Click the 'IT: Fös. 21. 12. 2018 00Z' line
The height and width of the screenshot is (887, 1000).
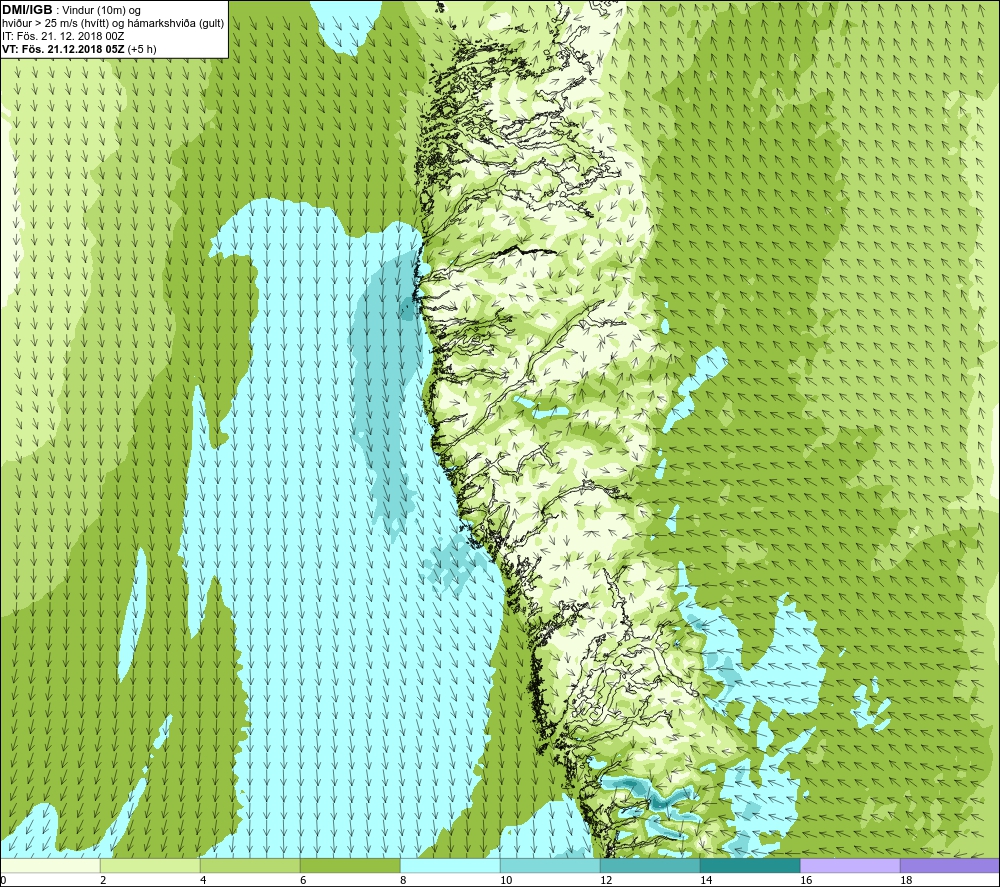pyautogui.click(x=62, y=36)
